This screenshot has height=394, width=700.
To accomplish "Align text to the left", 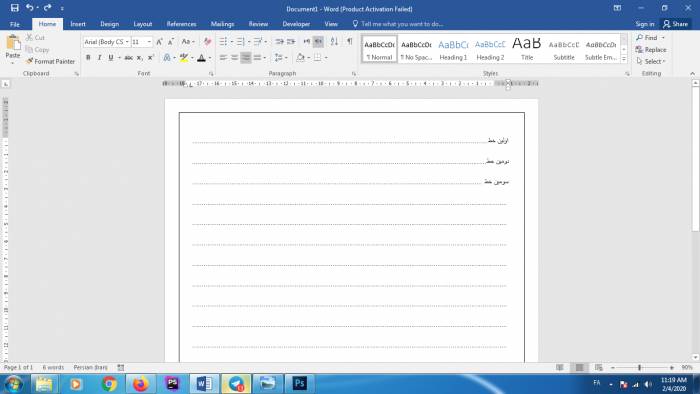I will 223,58.
